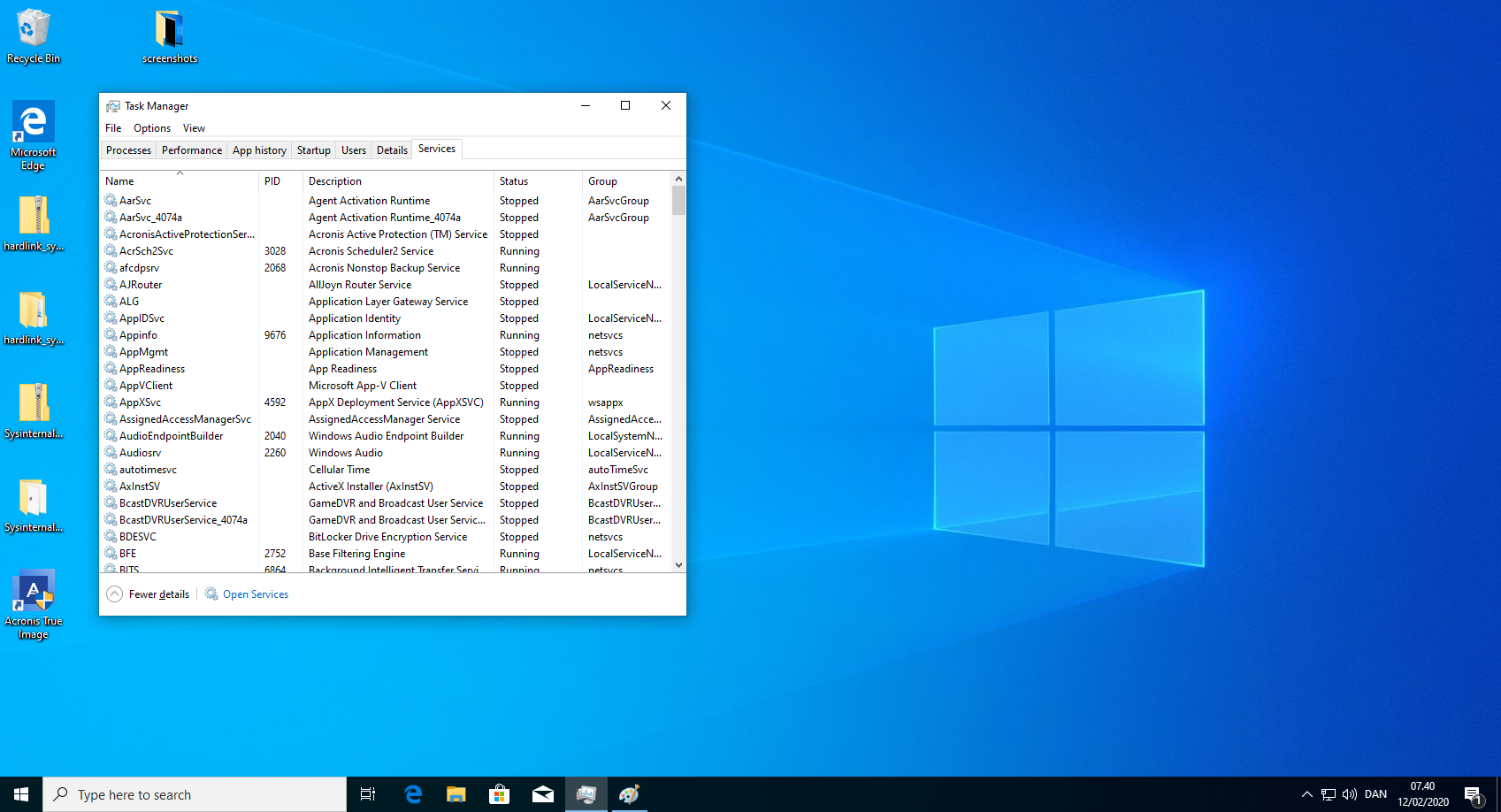
Task: Click the Open Services link
Action: click(255, 594)
